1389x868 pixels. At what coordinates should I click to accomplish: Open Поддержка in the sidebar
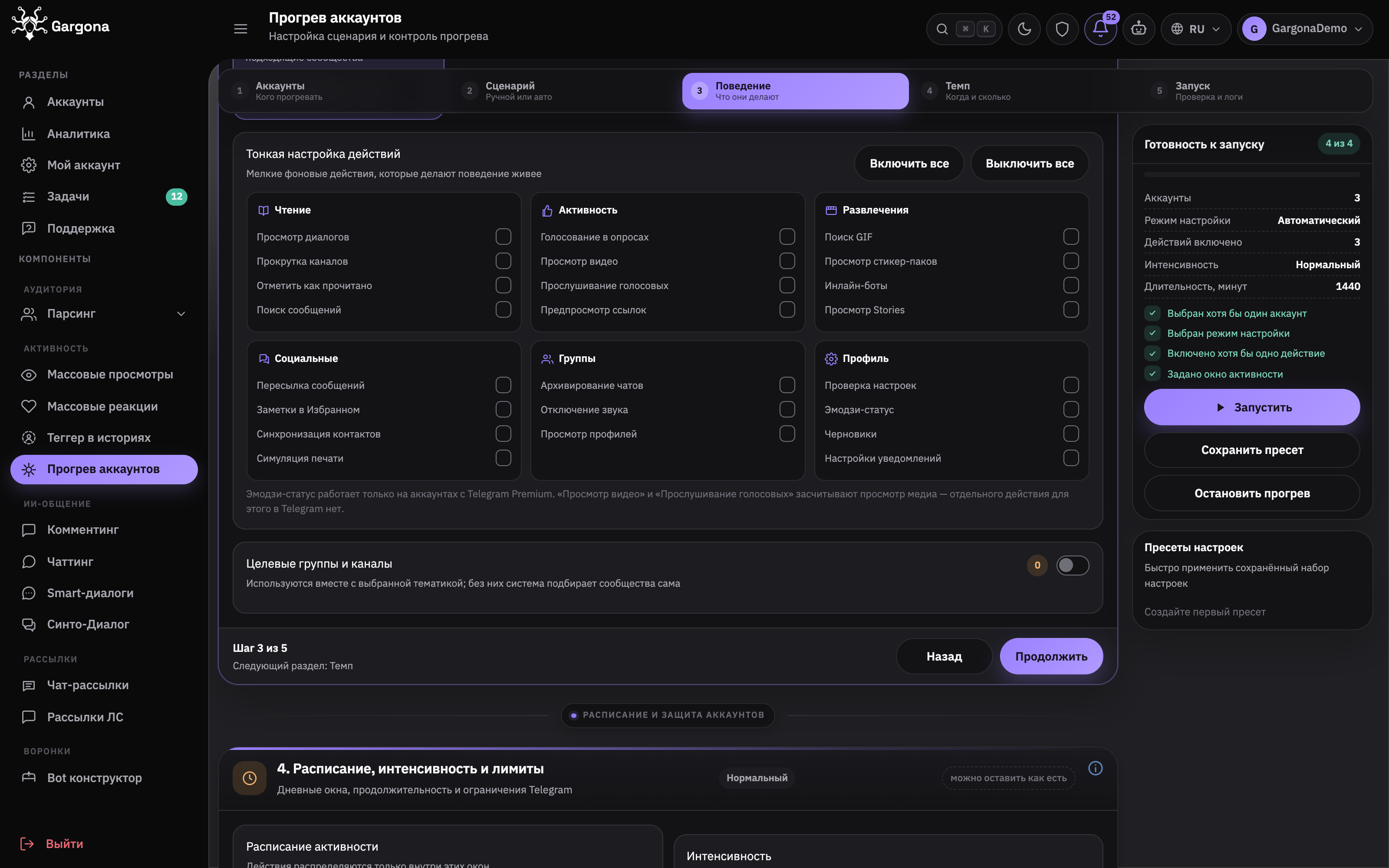pos(104,228)
